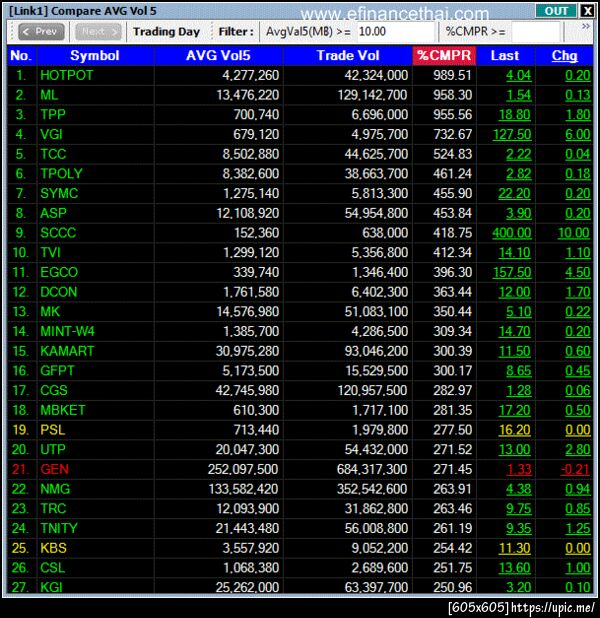Image resolution: width=600 pixels, height=618 pixels.
Task: Select the yellow KBS symbol
Action: [53, 548]
